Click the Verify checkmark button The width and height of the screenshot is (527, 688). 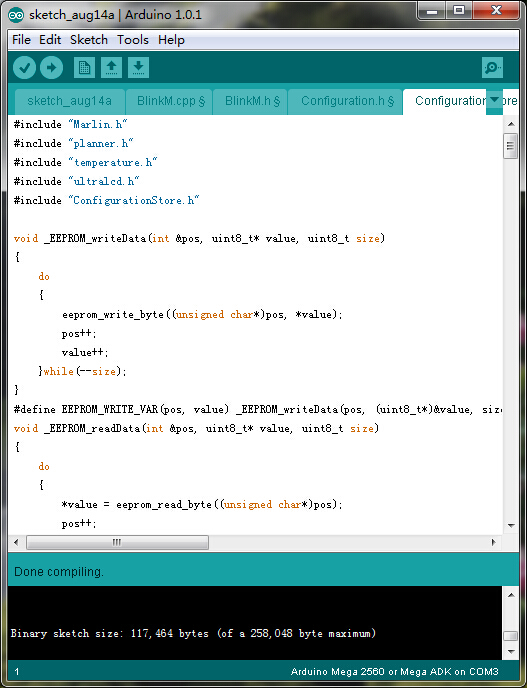tap(24, 68)
